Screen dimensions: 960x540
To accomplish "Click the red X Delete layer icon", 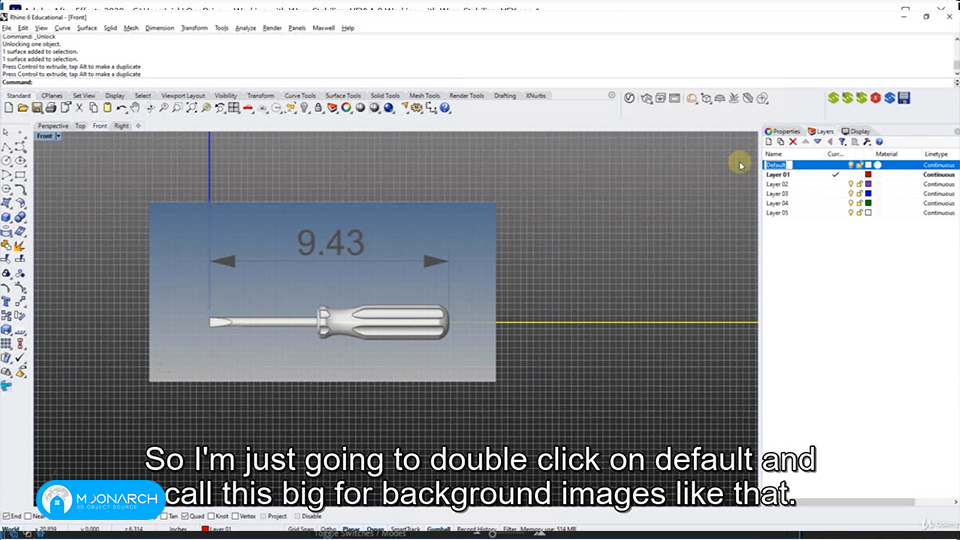I will [793, 141].
